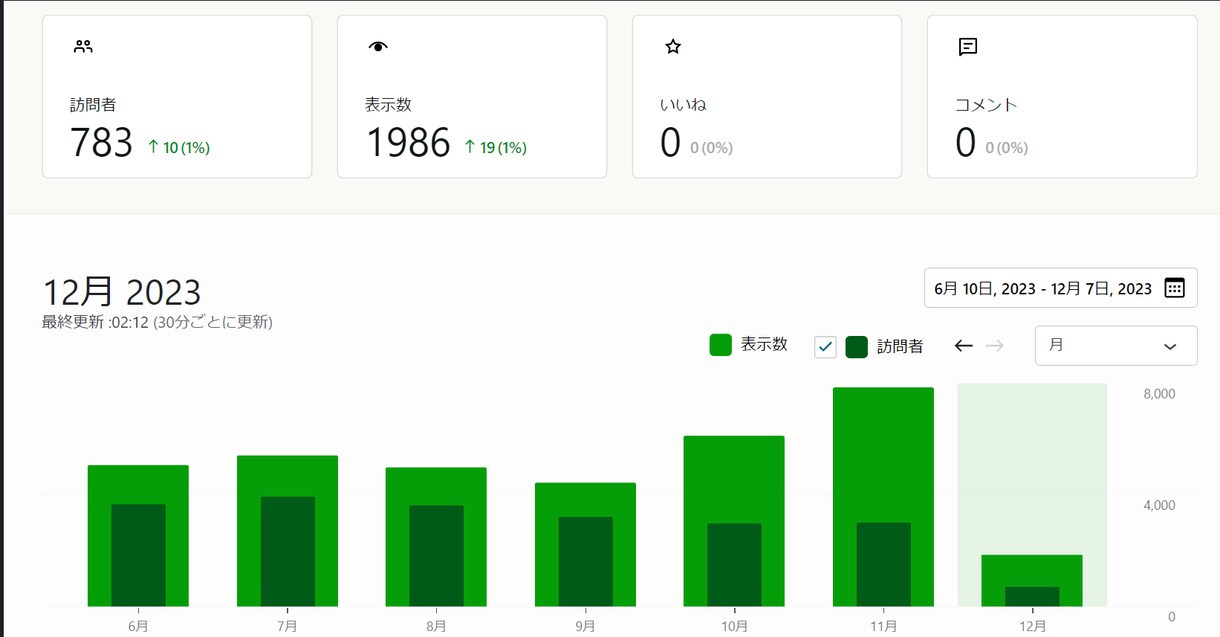Viewport: 1220px width, 637px height.
Task: Click the 8,000 axis label
Action: click(1159, 394)
